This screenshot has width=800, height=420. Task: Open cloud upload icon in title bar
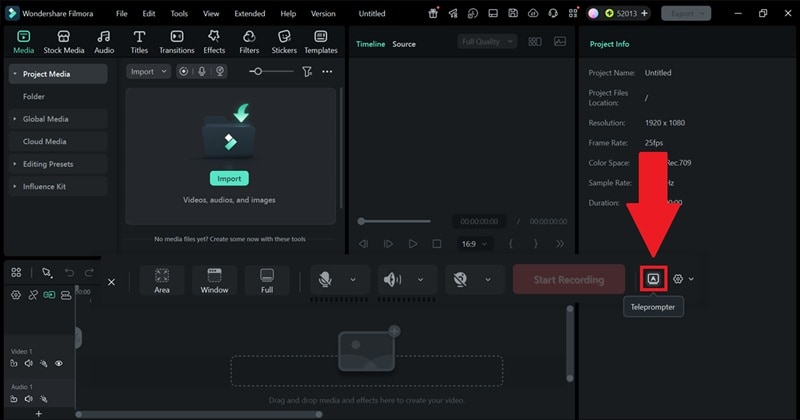point(533,13)
